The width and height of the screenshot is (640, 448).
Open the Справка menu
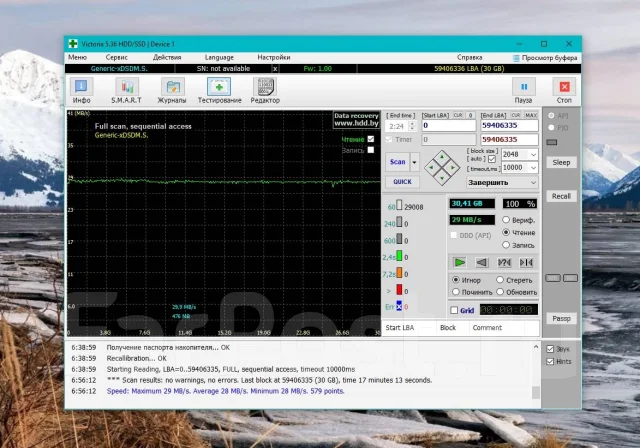click(x=469, y=58)
